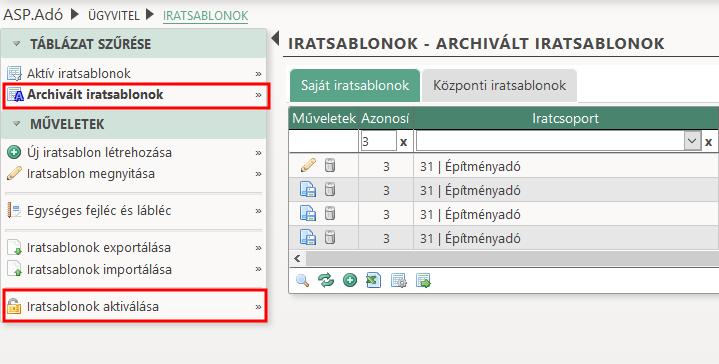Clear the Azonosító filter with its x

404,142
